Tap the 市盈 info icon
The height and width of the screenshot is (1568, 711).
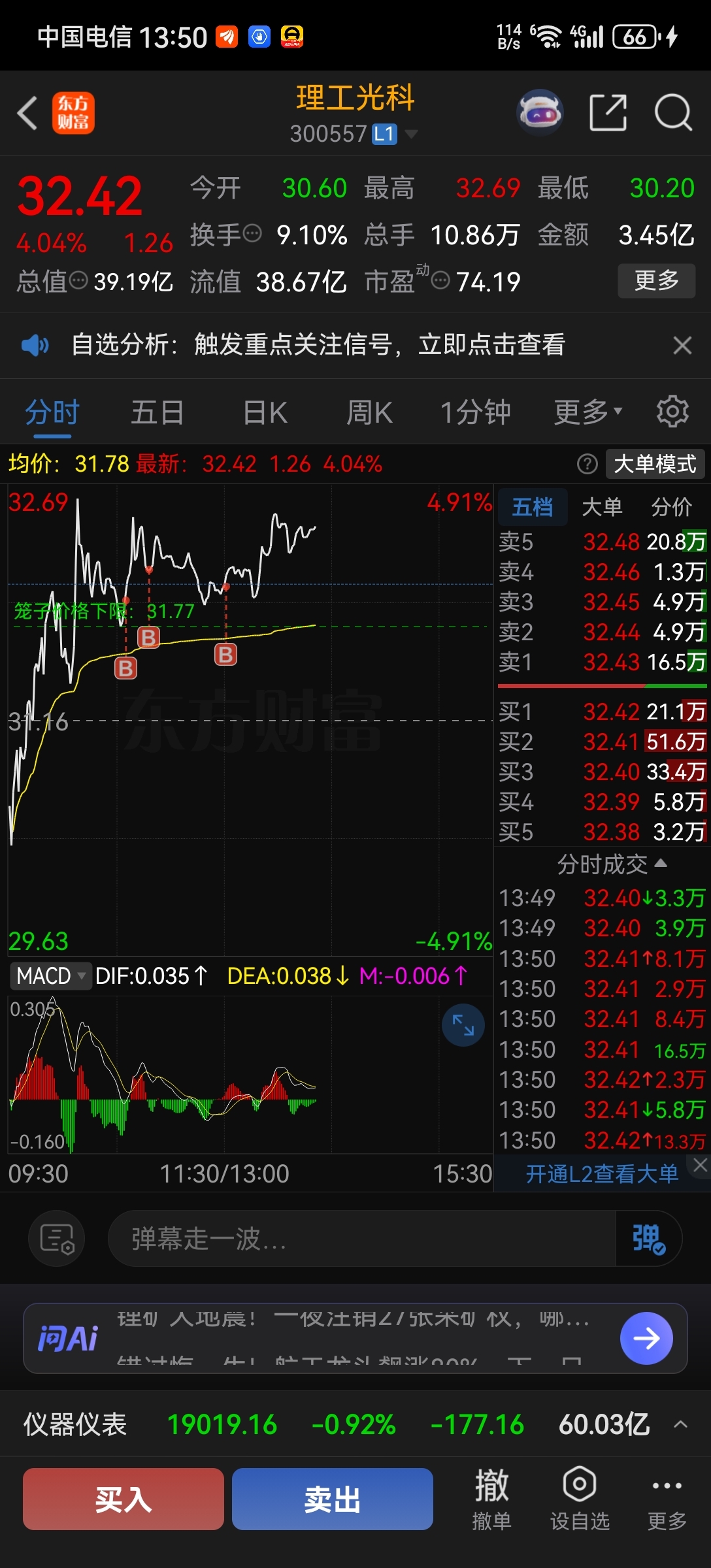pos(441,280)
